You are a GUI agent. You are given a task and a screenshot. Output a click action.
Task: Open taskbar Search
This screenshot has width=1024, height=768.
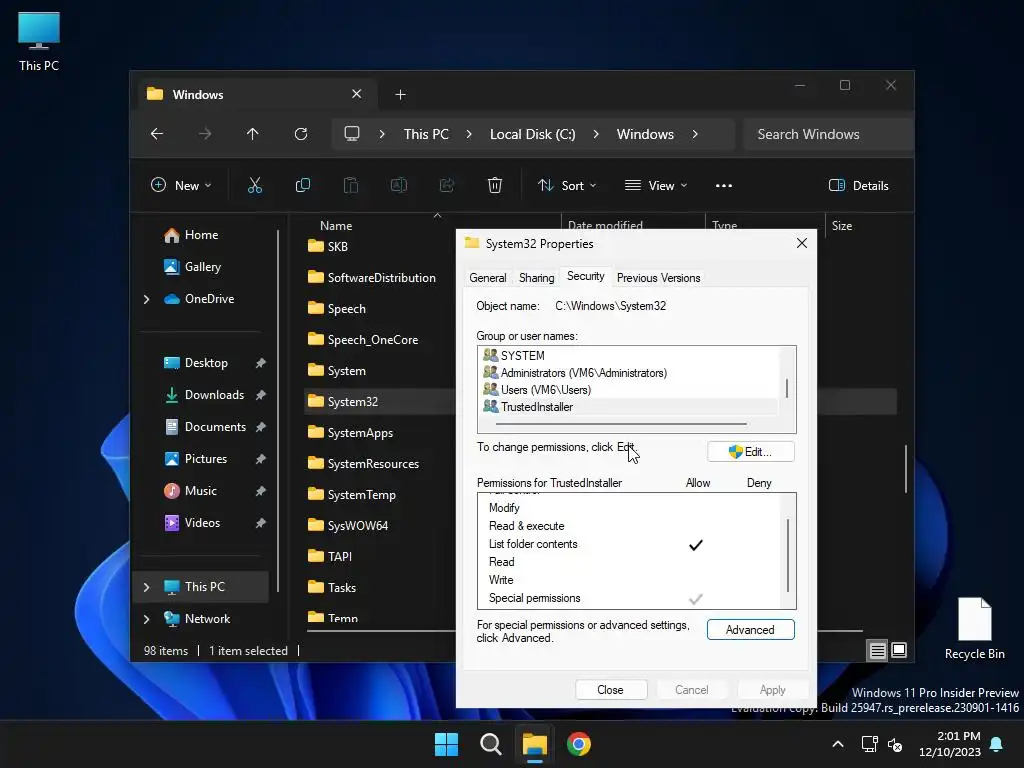click(x=490, y=744)
